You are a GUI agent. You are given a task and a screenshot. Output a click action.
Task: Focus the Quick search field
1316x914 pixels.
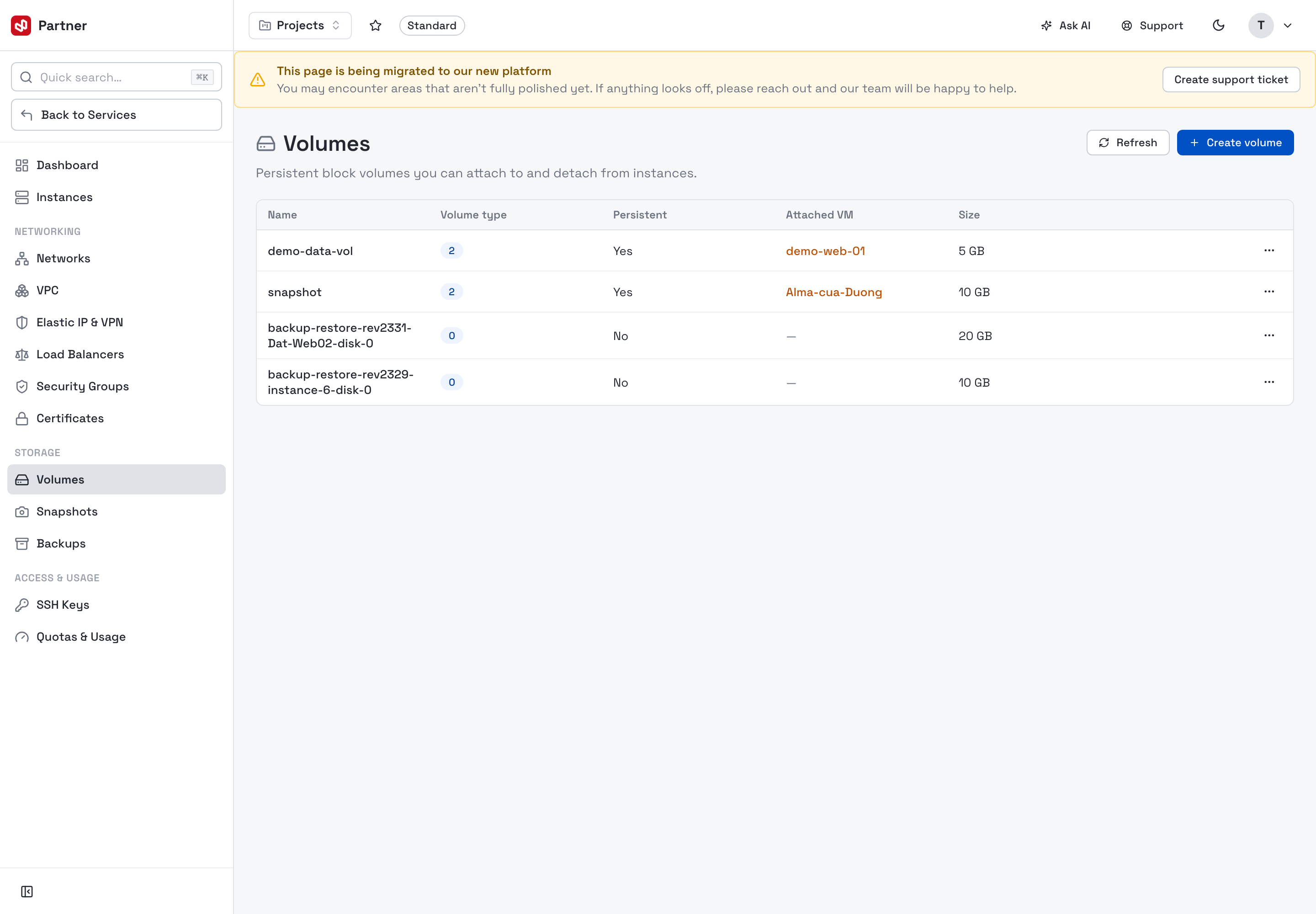point(116,77)
